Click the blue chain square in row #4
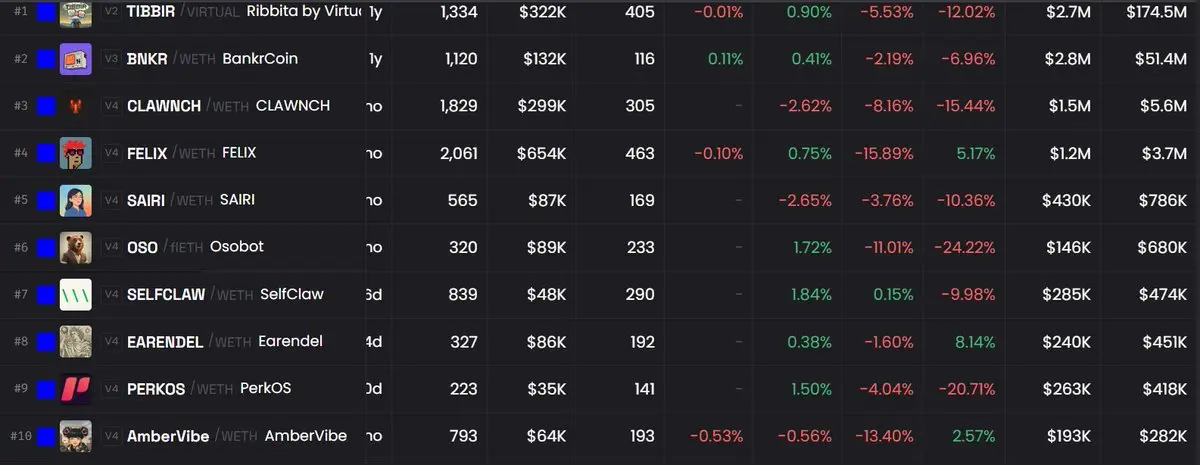The image size is (1200, 465). 45,153
